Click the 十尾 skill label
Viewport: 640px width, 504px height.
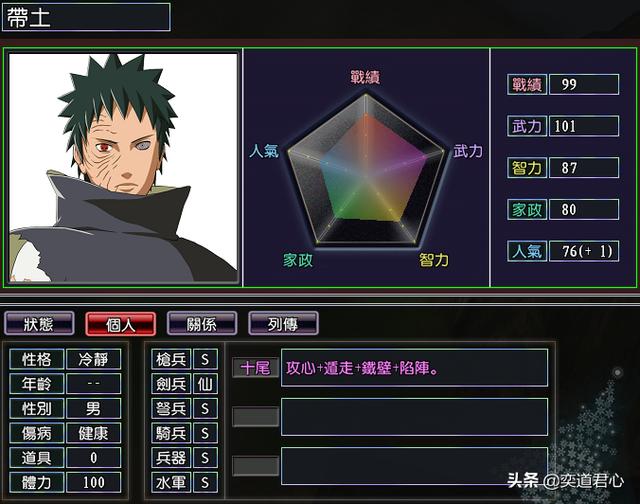pyautogui.click(x=256, y=368)
